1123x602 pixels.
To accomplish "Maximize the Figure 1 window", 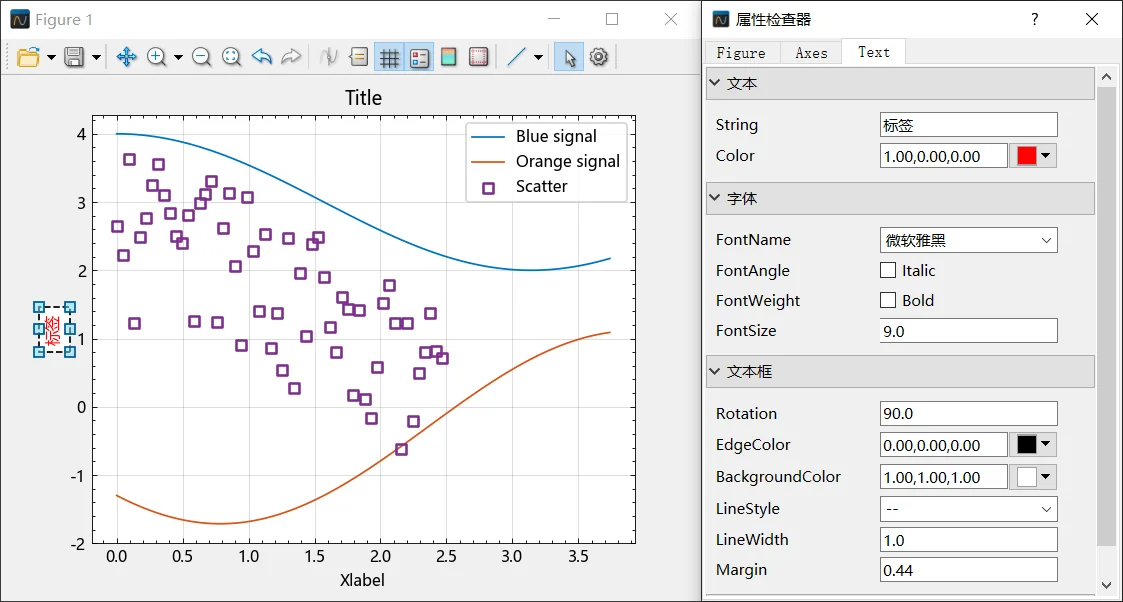I will click(612, 19).
